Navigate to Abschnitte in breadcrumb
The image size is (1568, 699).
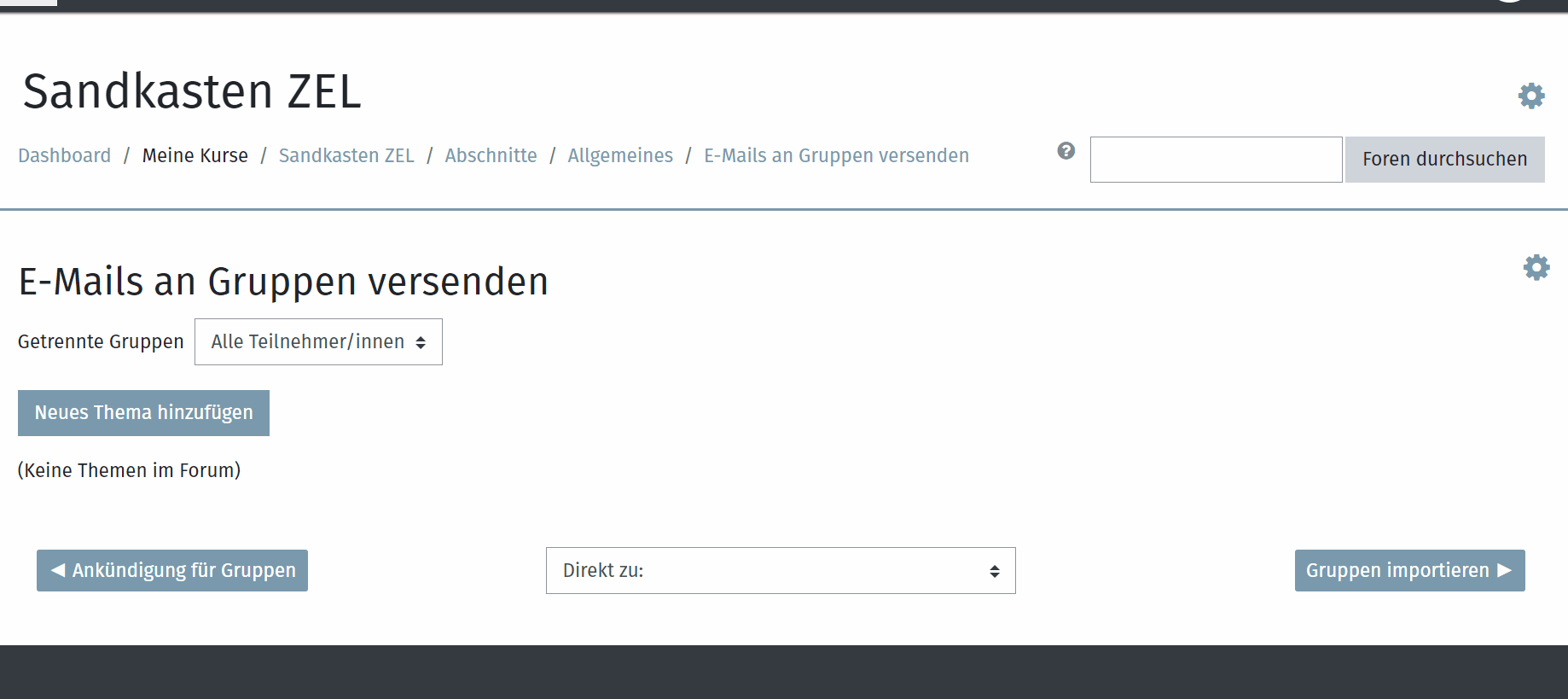point(491,155)
